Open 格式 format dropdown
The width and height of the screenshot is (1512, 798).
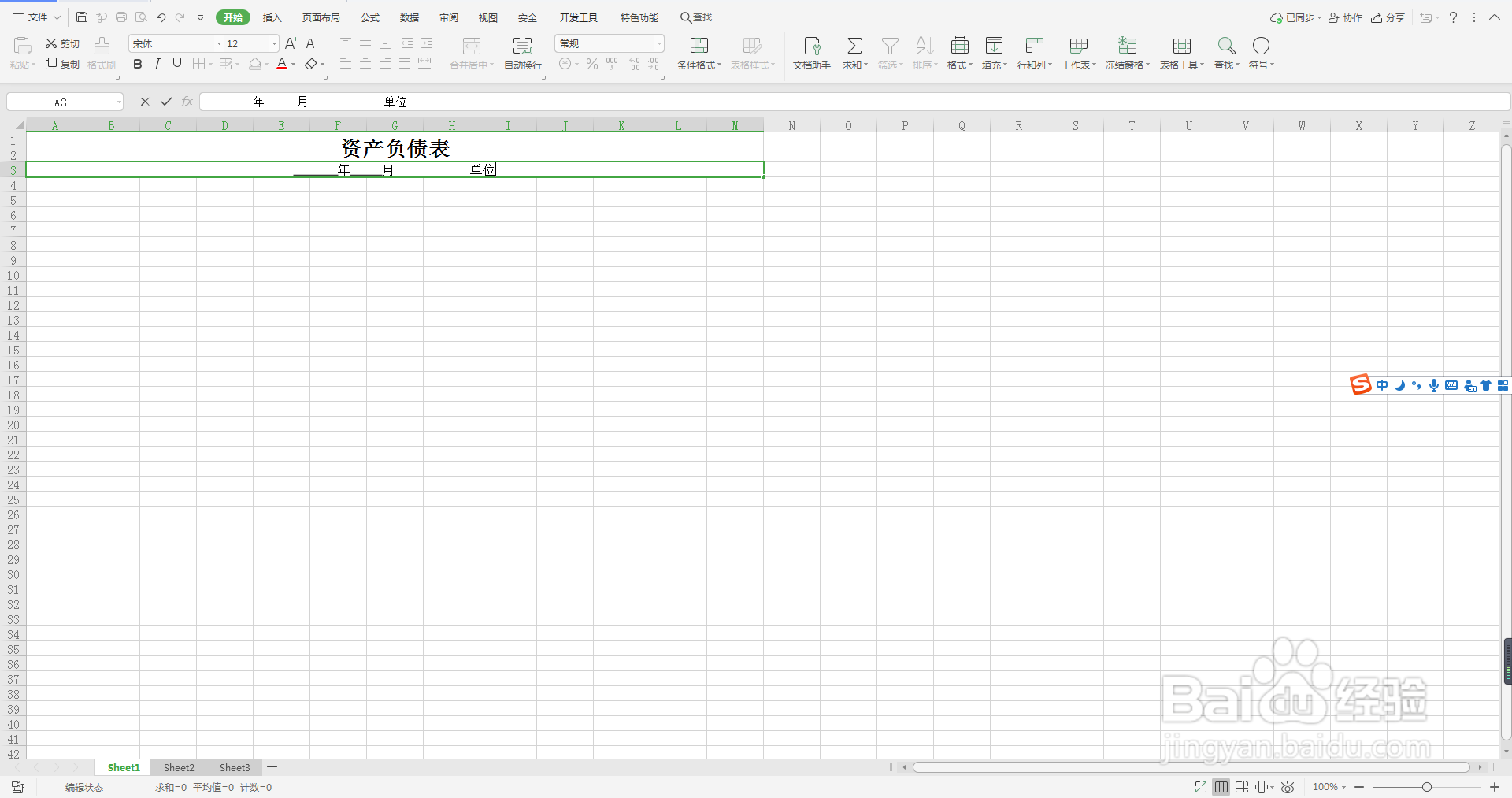960,54
